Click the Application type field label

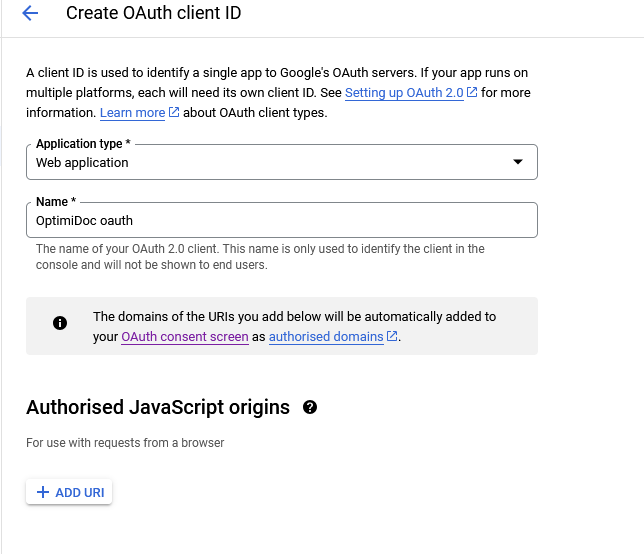click(83, 144)
